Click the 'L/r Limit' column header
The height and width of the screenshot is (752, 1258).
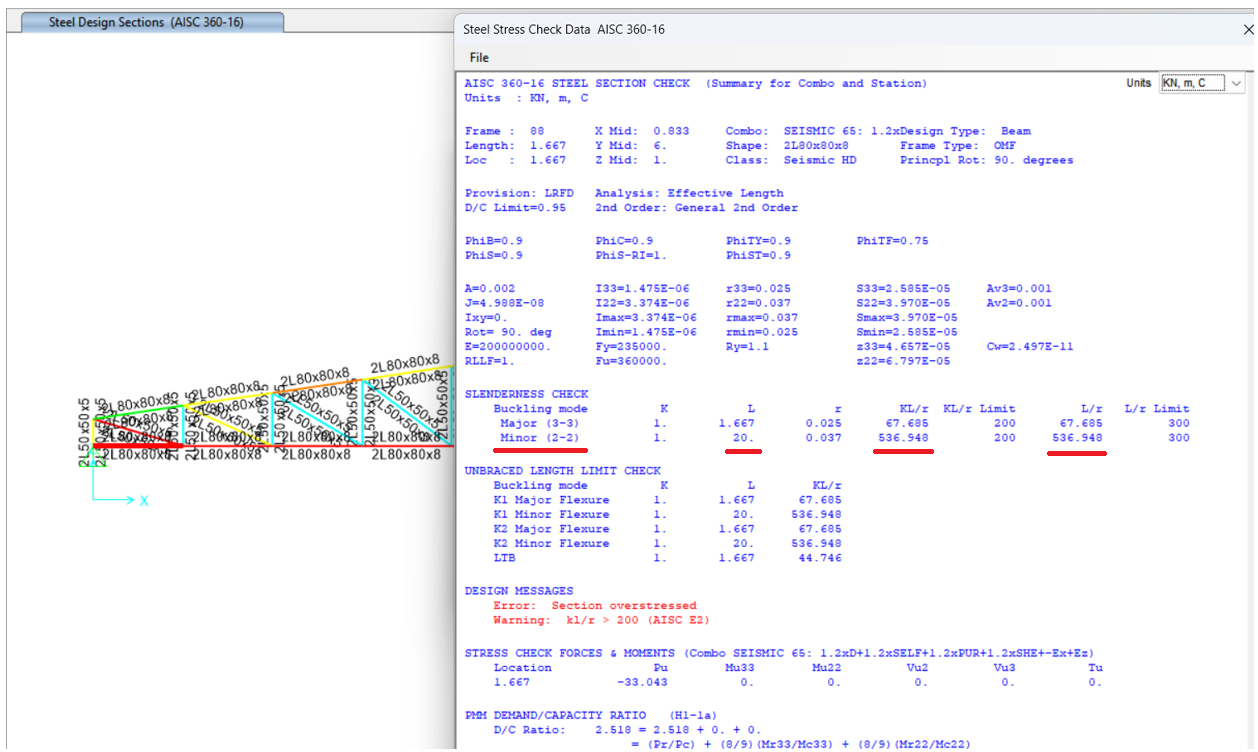pos(1157,409)
